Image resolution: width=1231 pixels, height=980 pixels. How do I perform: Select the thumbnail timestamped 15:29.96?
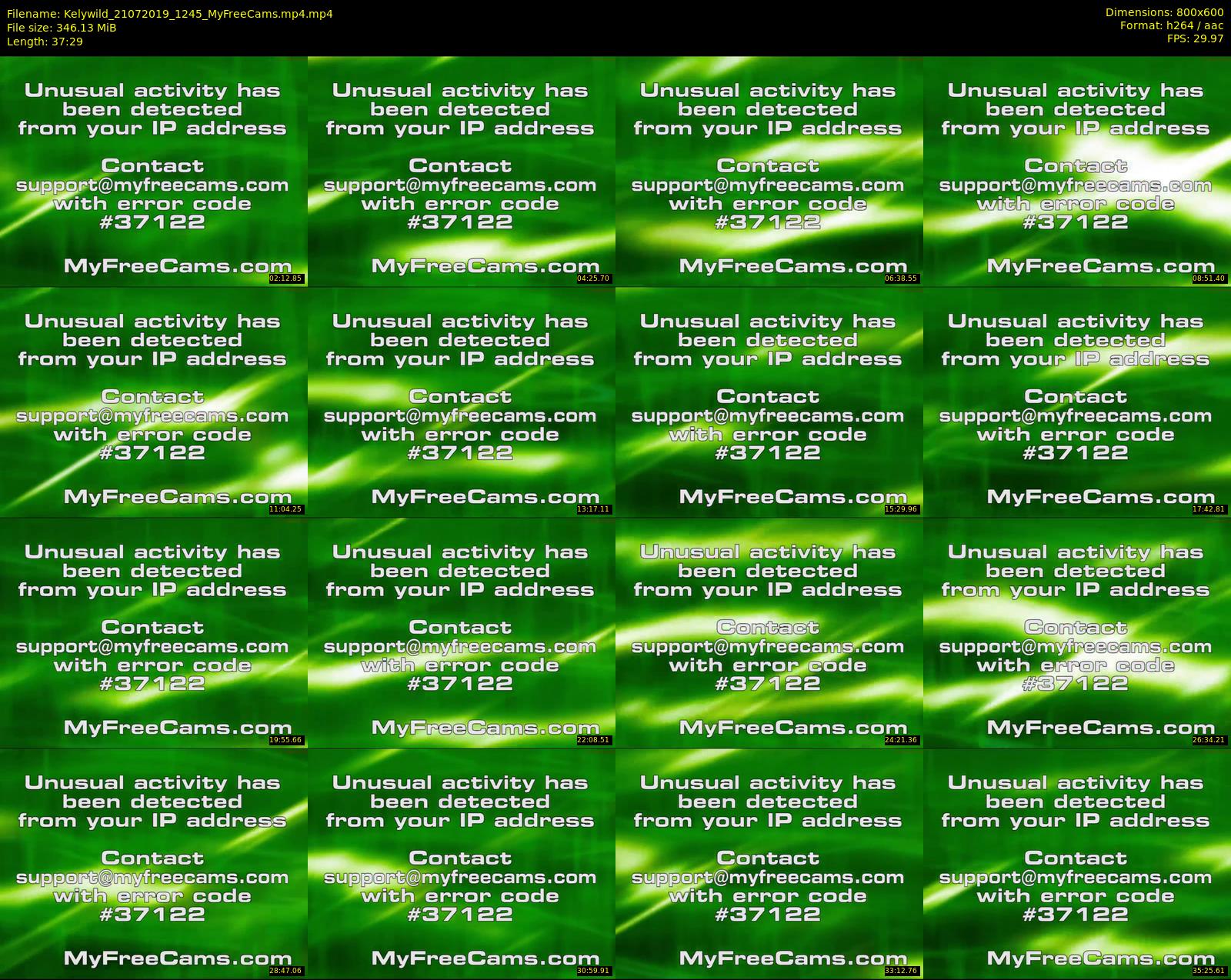[769, 402]
